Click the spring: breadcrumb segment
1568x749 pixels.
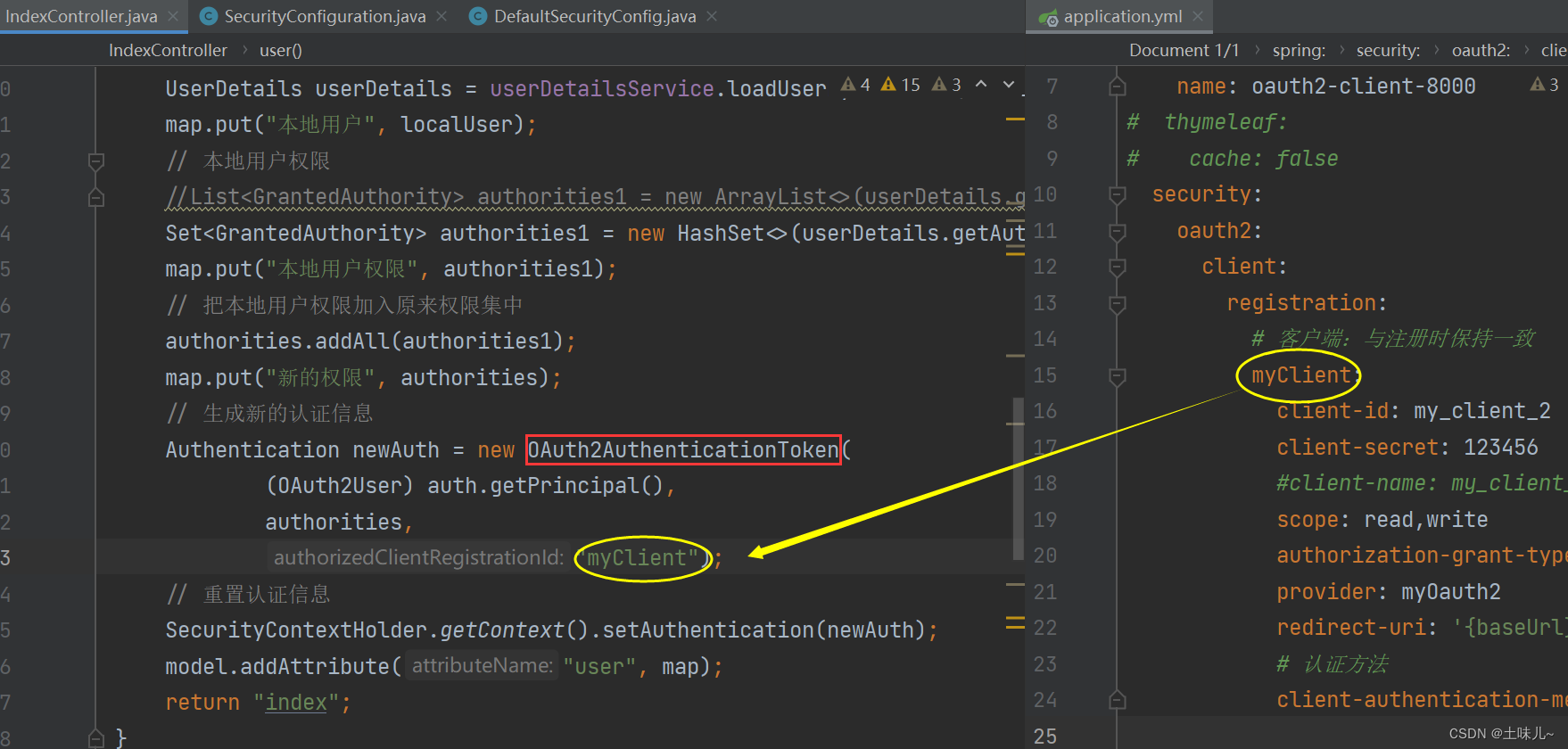pos(1299,50)
